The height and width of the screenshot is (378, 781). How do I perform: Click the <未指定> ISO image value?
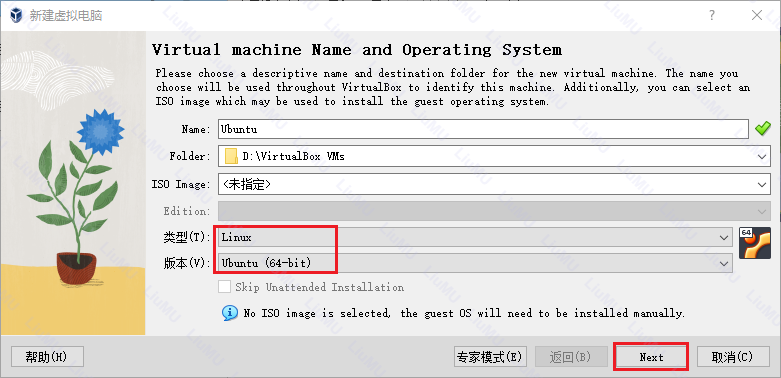[x=247, y=184]
